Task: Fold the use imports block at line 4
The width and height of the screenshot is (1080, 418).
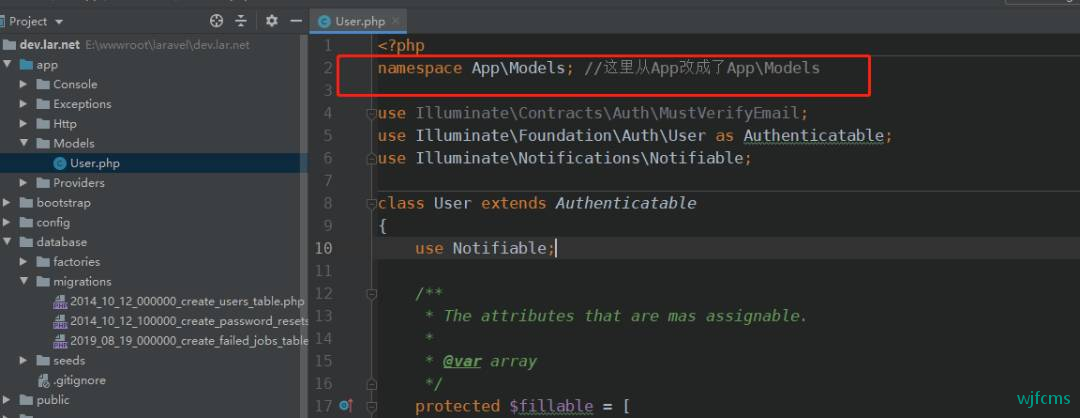Action: tap(371, 113)
